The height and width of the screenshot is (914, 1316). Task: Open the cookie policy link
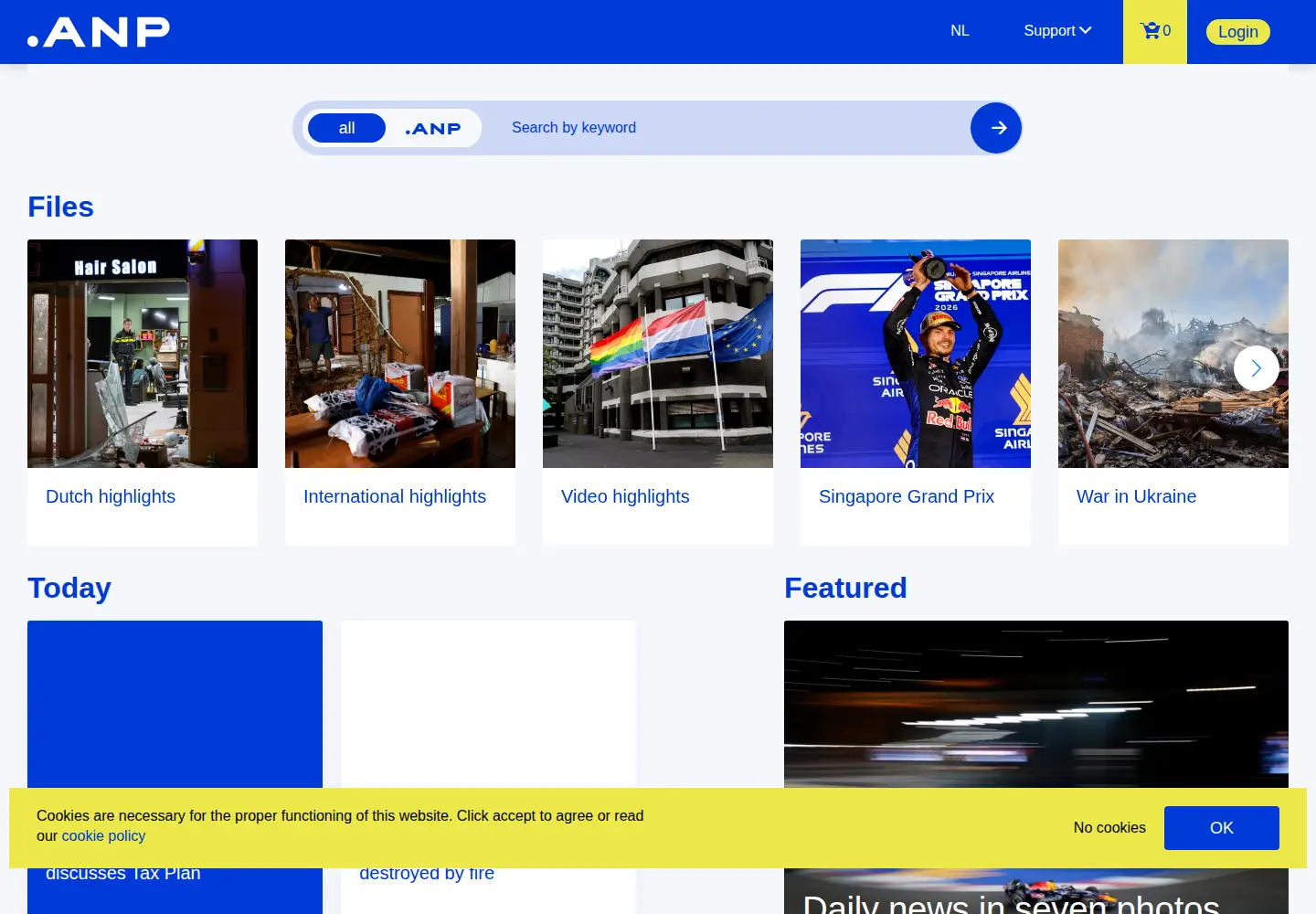[x=103, y=836]
